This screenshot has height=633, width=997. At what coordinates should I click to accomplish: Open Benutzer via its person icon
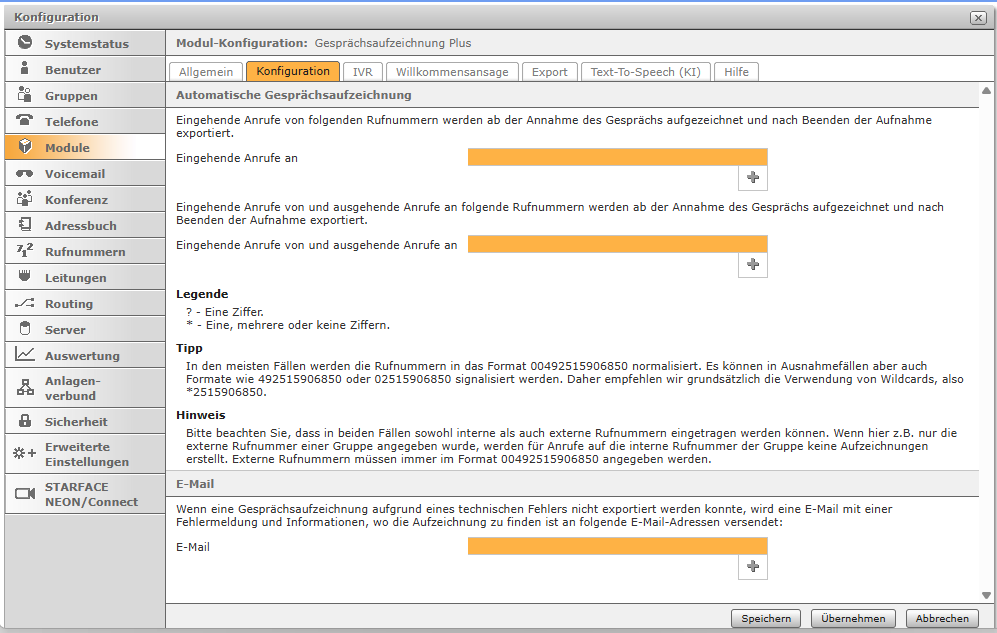tap(25, 69)
